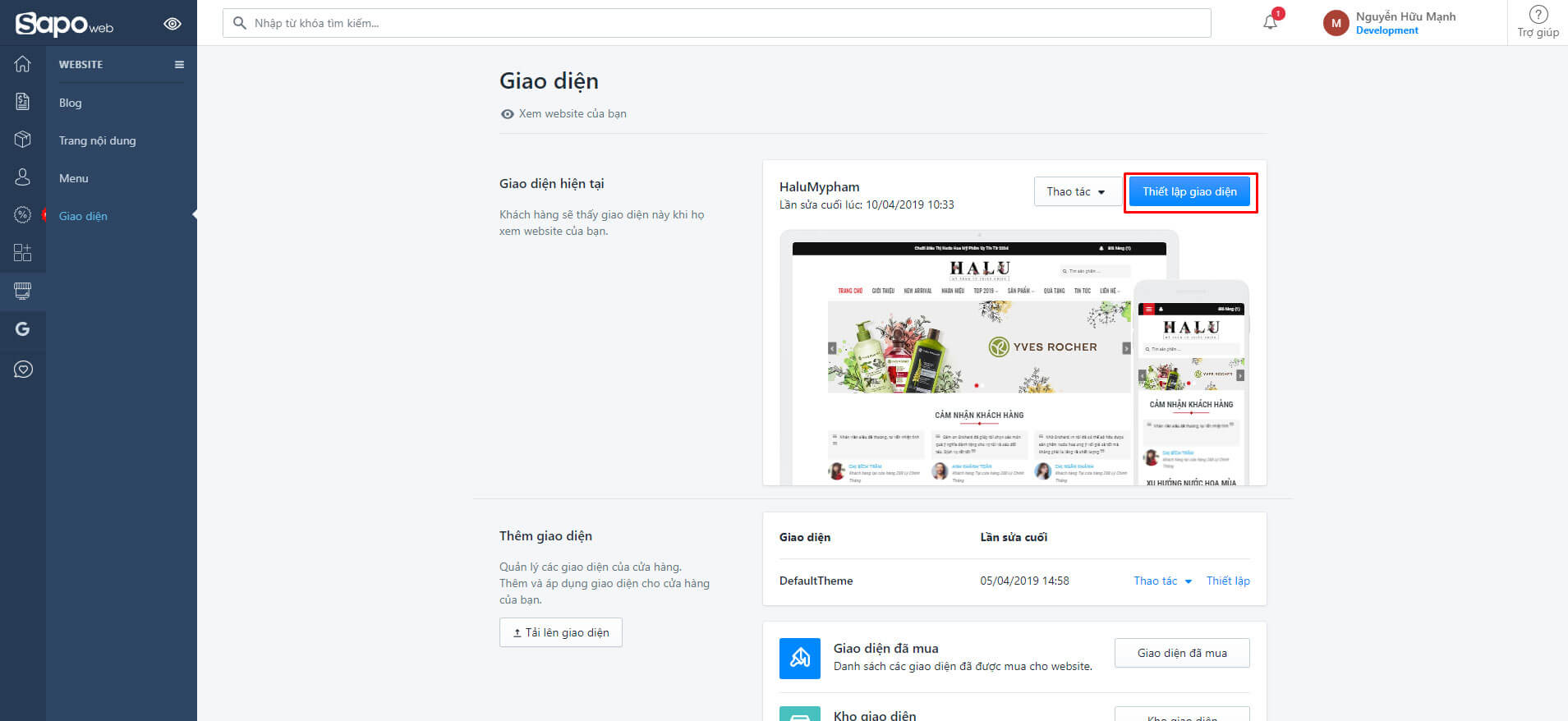Click the Thiết lập giao diện button
Screen dimensions: 1568x721
click(x=1190, y=191)
